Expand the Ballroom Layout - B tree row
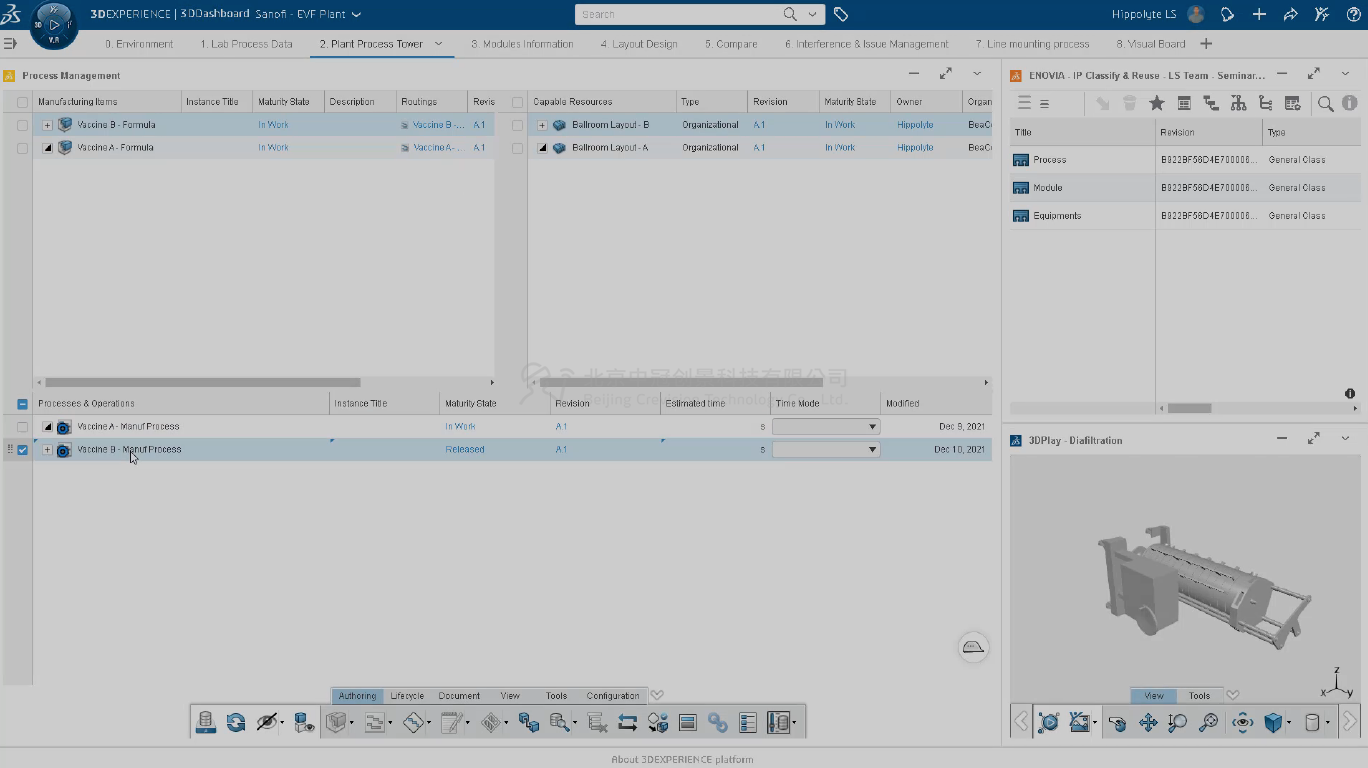The width and height of the screenshot is (1368, 768). click(x=542, y=125)
